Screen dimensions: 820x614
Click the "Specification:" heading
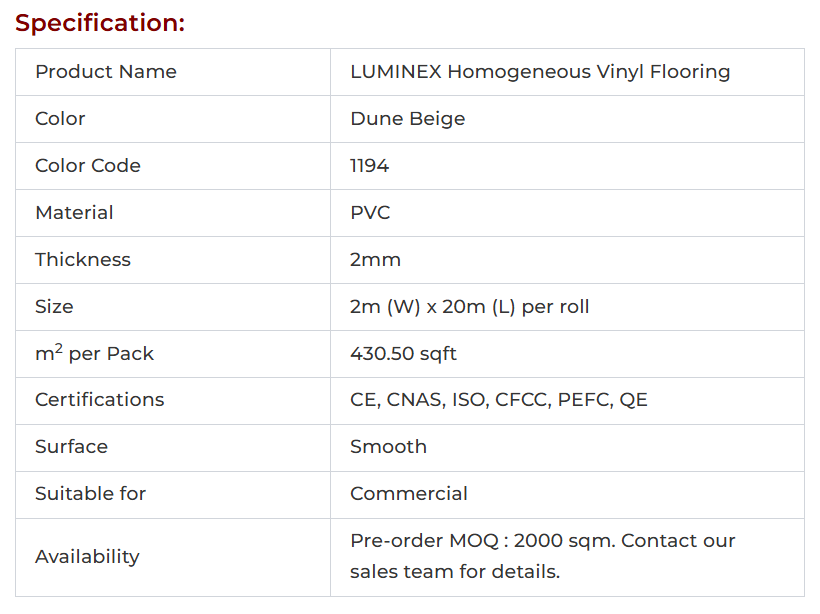(100, 23)
